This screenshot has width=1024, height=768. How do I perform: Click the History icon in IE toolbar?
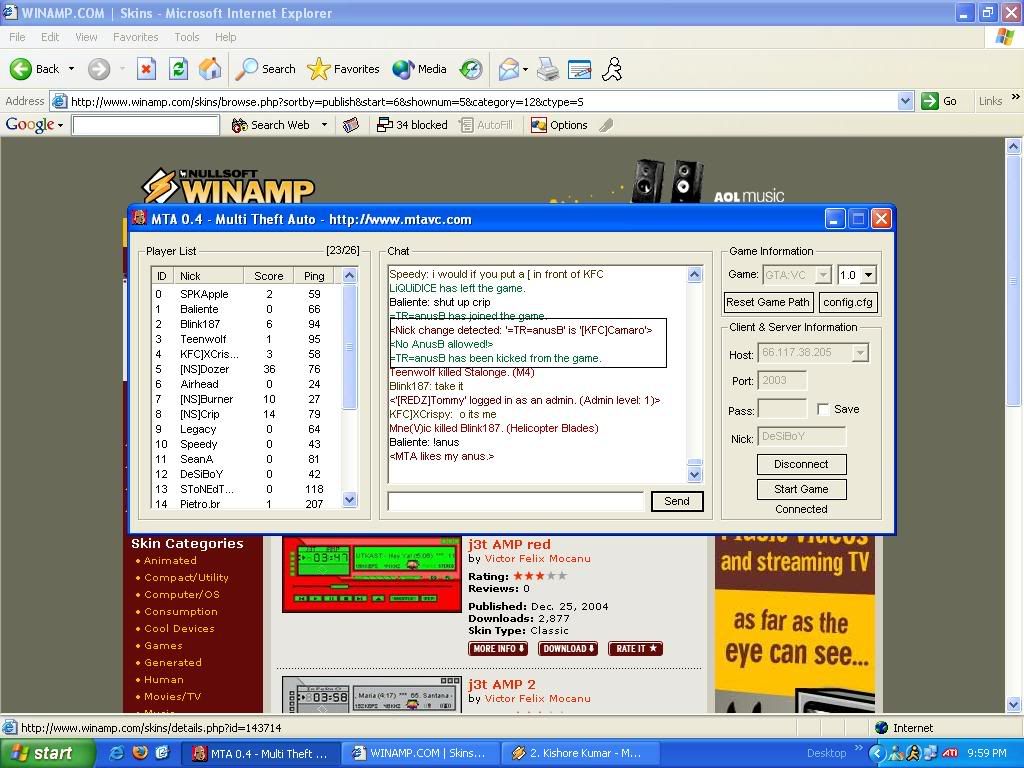click(471, 69)
